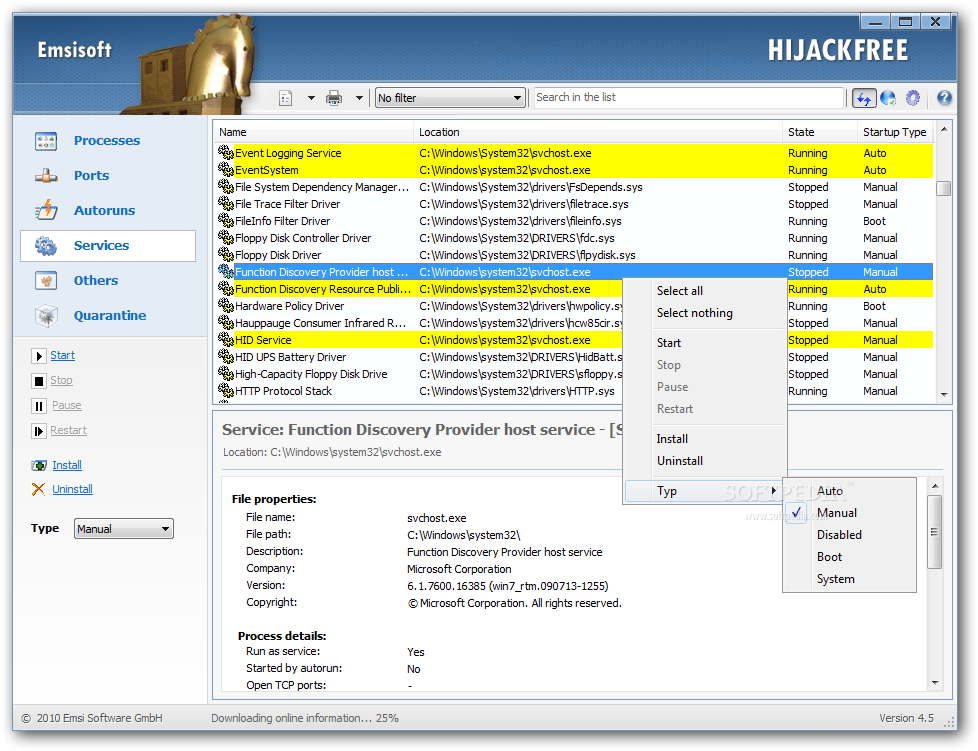Viewport: 978px width, 751px height.
Task: Click the save log document icon
Action: click(286, 98)
